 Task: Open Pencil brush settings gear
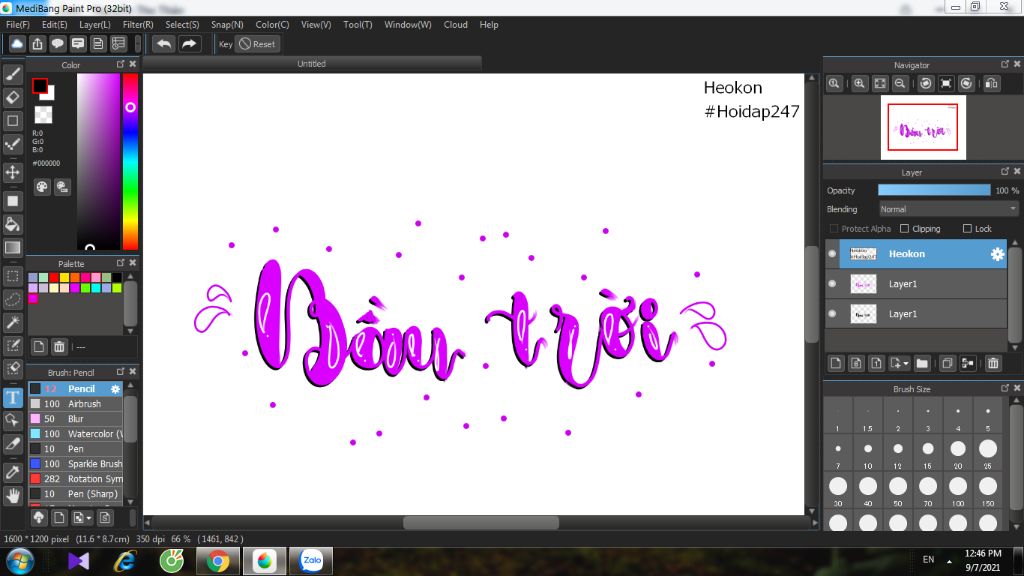coord(116,389)
